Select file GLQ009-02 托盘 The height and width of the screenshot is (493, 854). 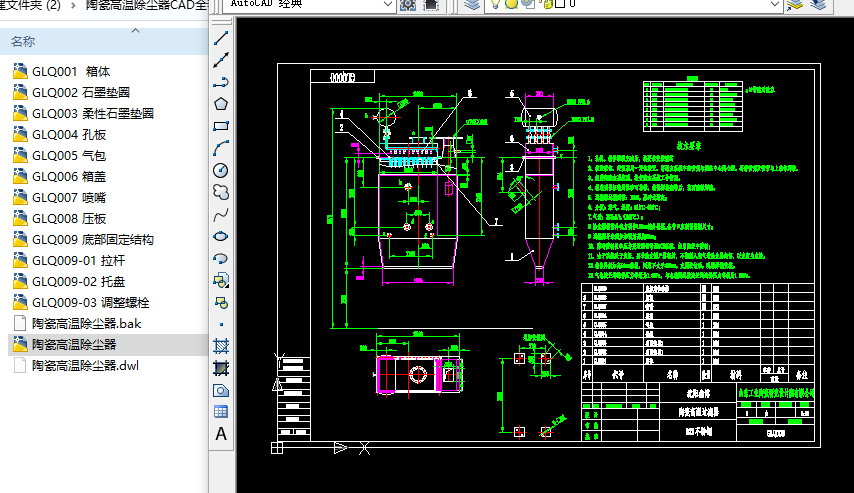point(78,282)
